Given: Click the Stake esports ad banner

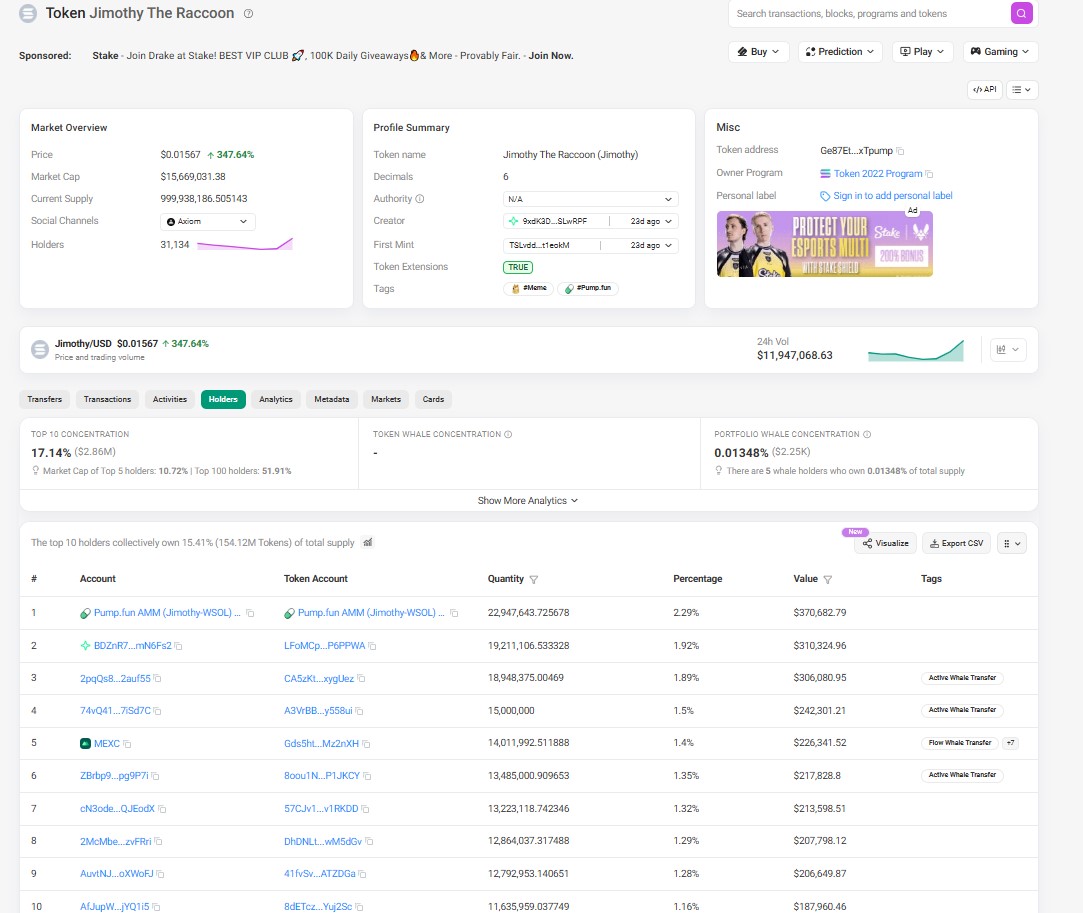Looking at the screenshot, I should pos(825,244).
